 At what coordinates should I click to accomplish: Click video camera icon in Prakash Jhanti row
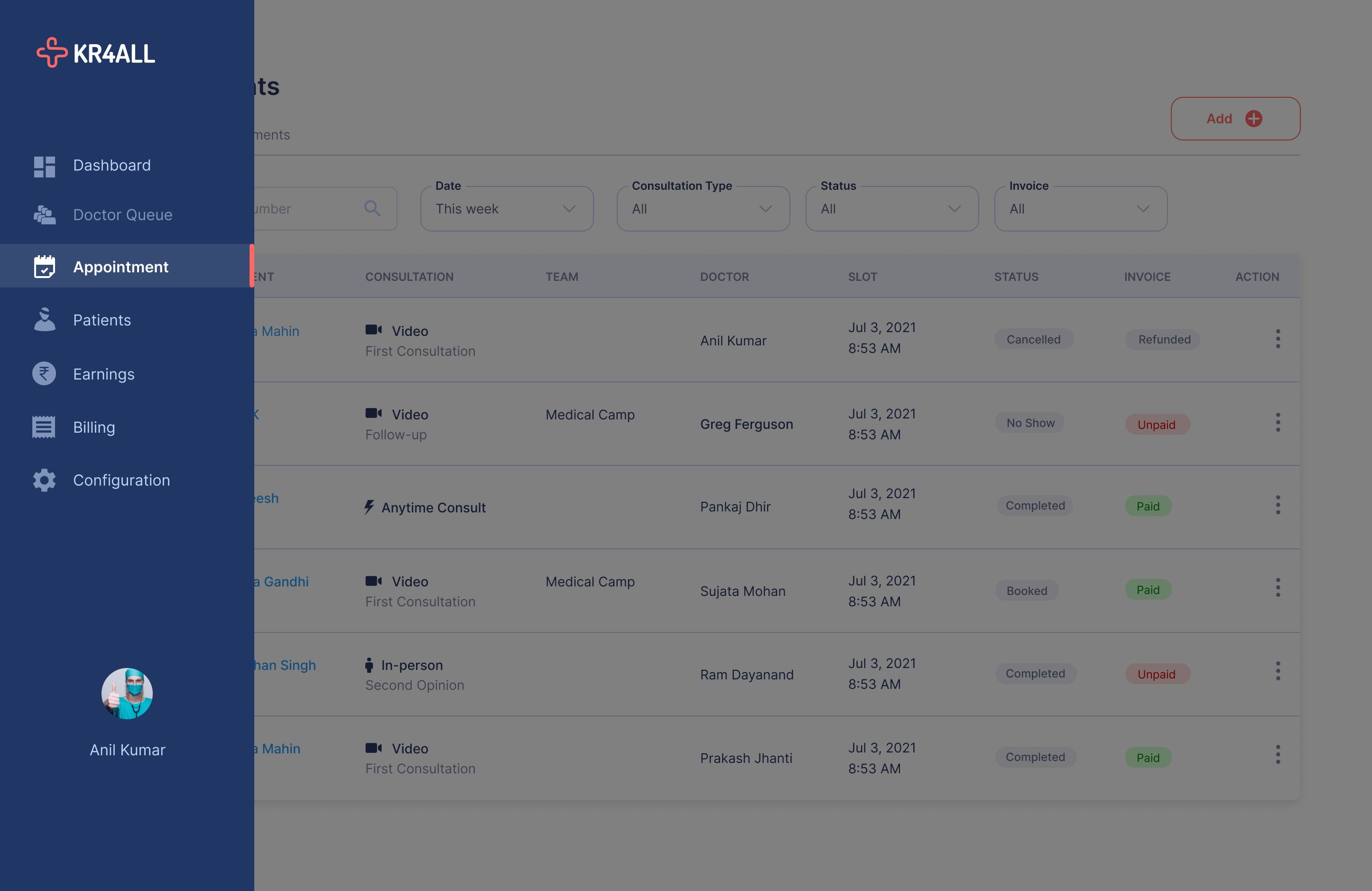pyautogui.click(x=373, y=748)
